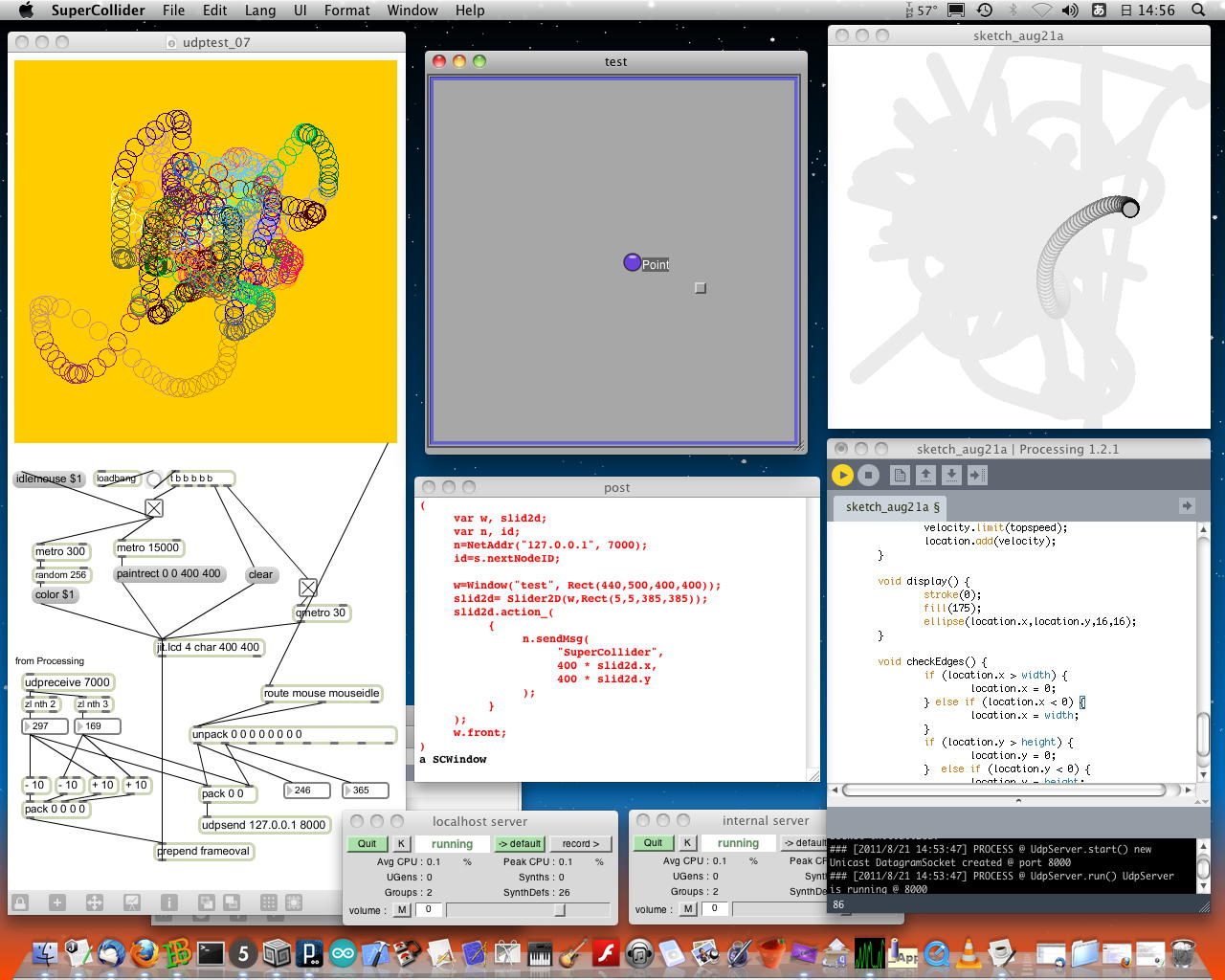1225x980 pixels.
Task: Open inspector info icon in the Max patcher
Action: 169,902
